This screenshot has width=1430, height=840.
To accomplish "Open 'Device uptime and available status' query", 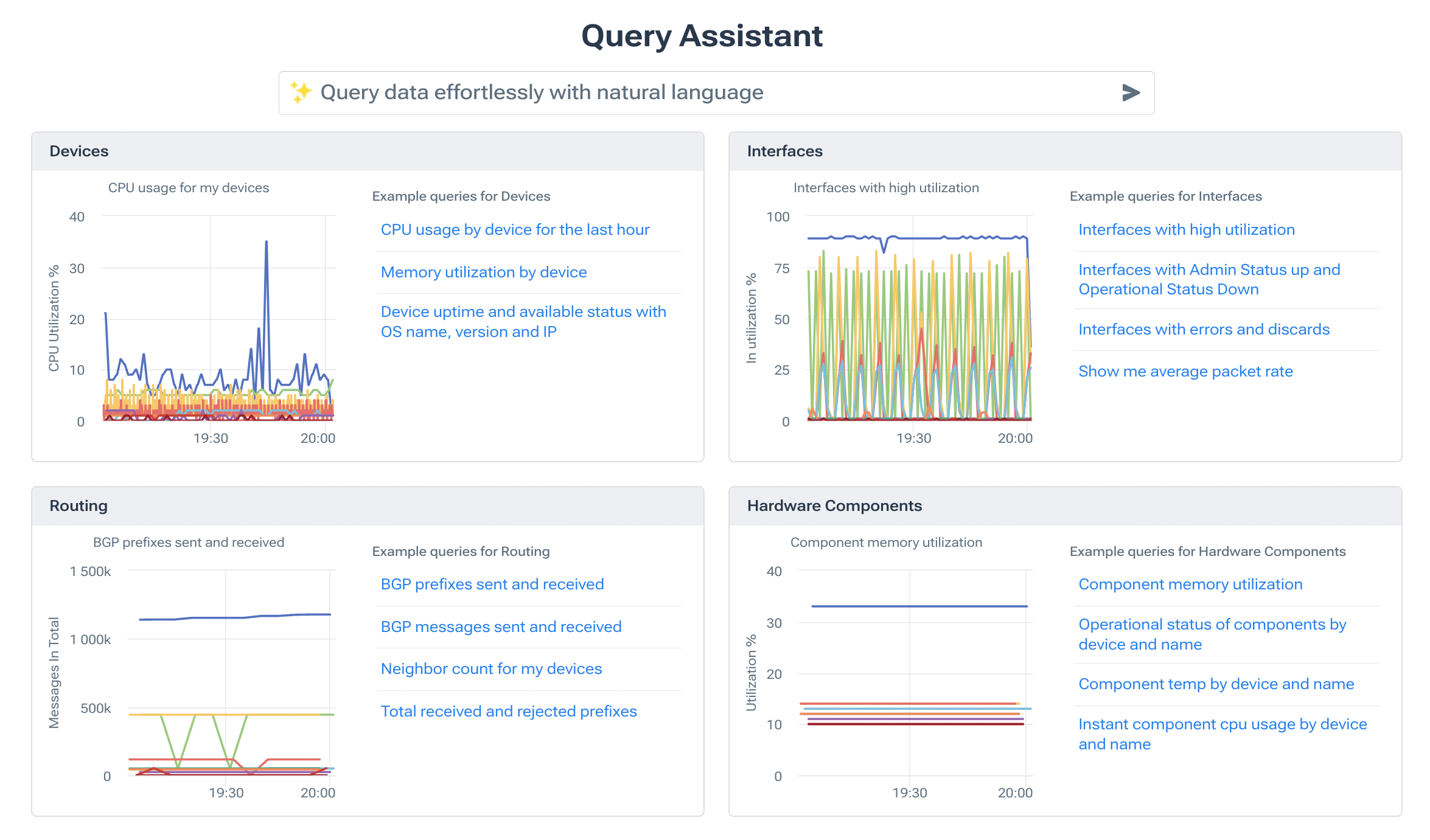I will 523,322.
